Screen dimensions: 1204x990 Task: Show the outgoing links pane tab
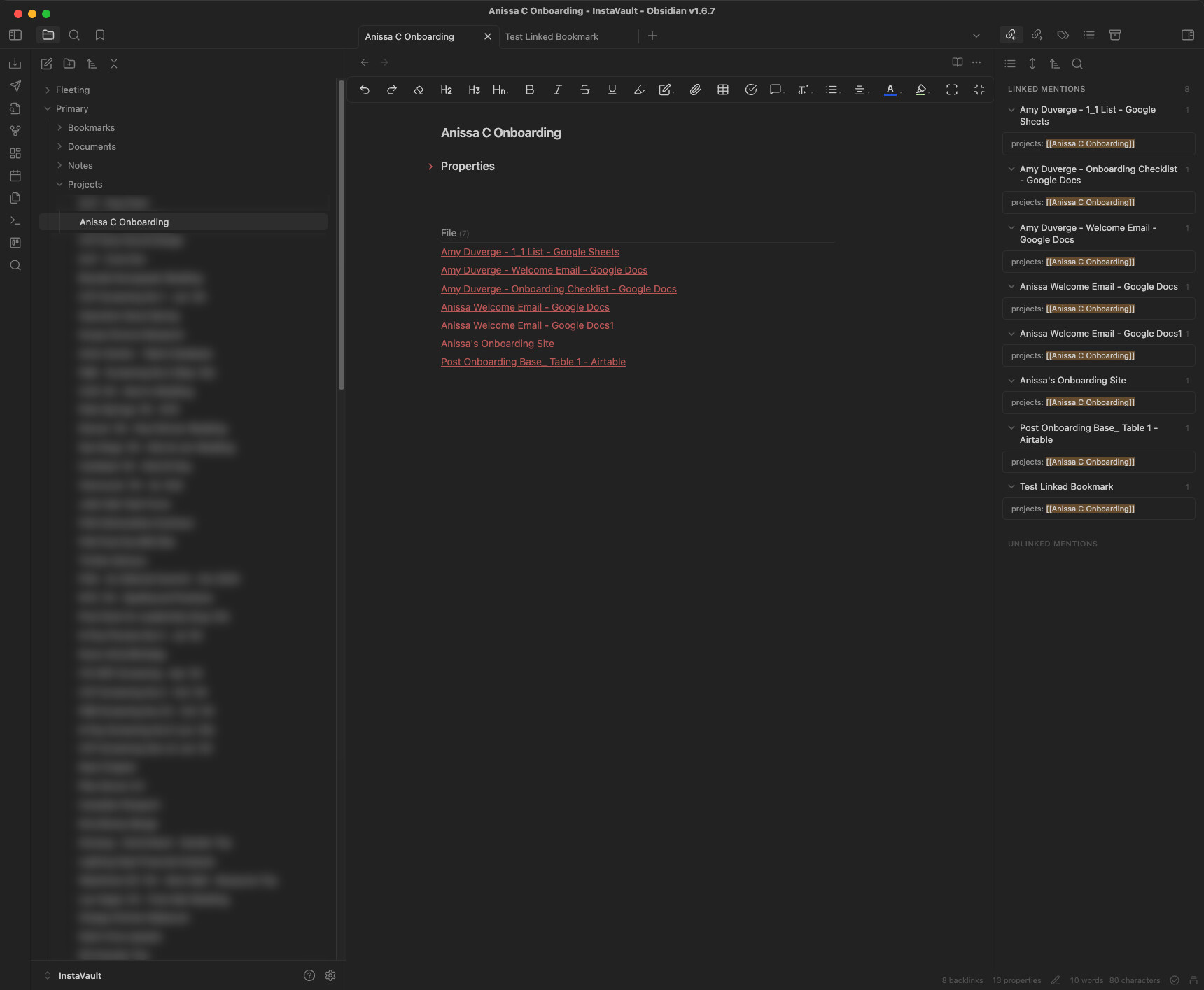[x=1037, y=35]
